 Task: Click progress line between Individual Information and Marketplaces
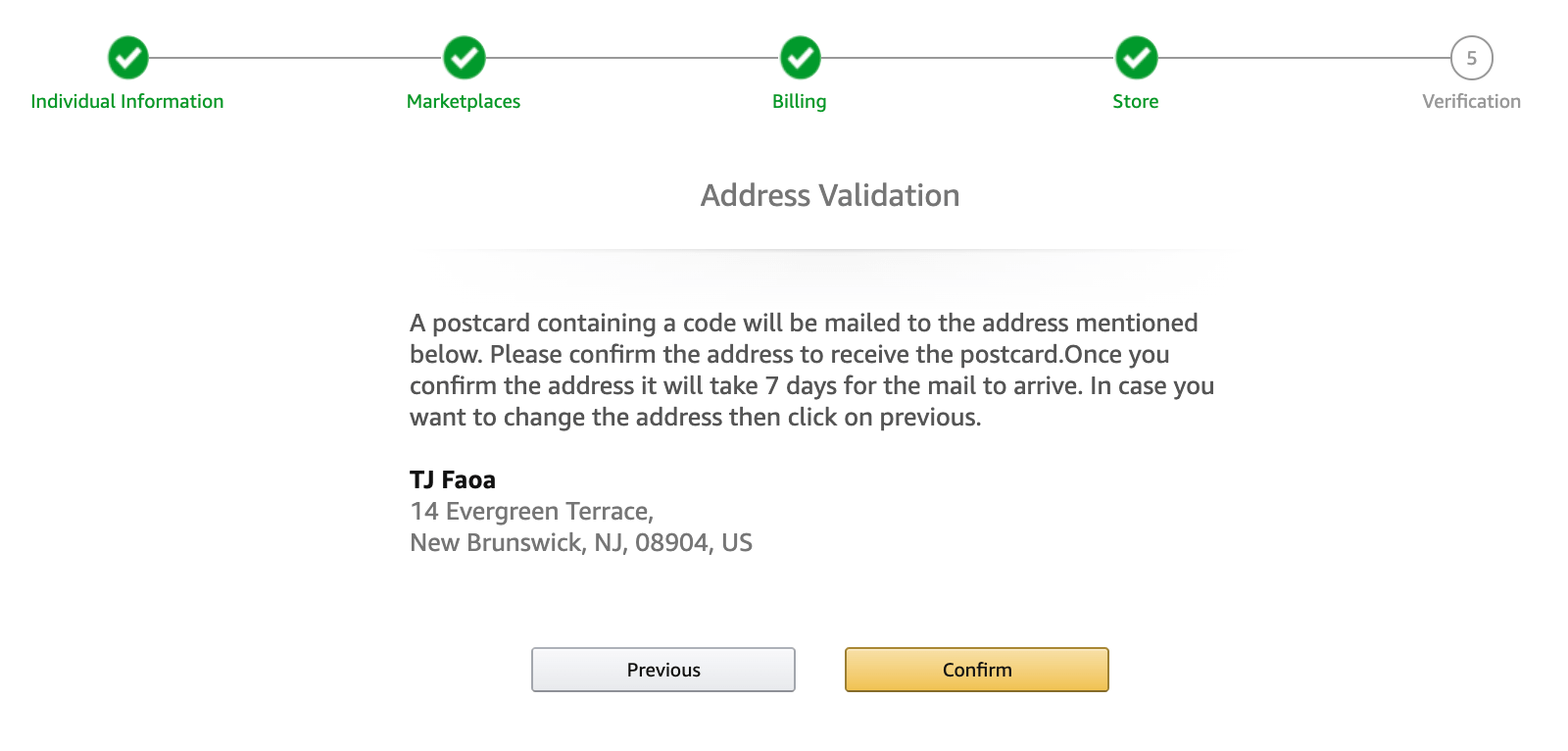click(x=296, y=58)
